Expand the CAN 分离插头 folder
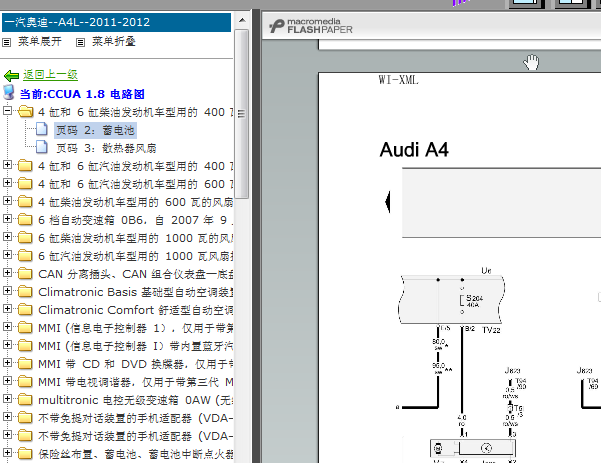601x463 pixels. pyautogui.click(x=7, y=273)
